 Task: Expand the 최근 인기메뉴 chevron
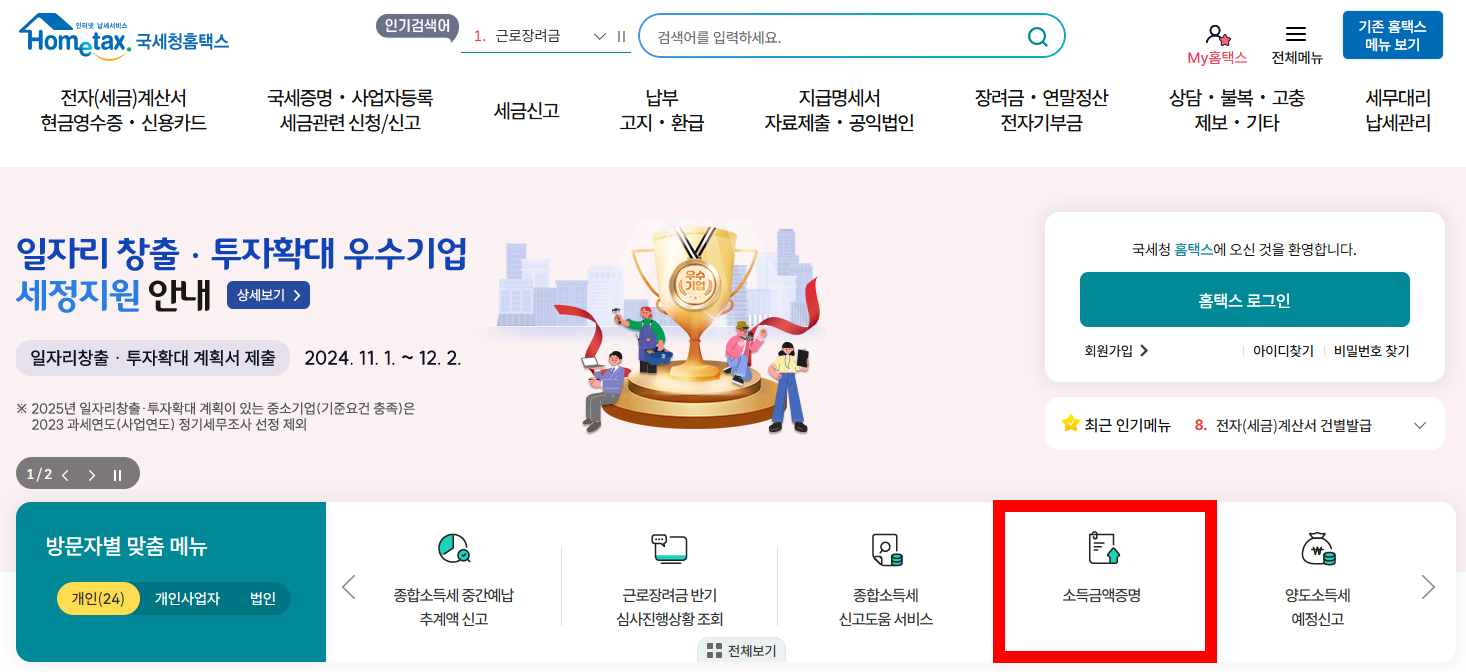[x=1420, y=425]
